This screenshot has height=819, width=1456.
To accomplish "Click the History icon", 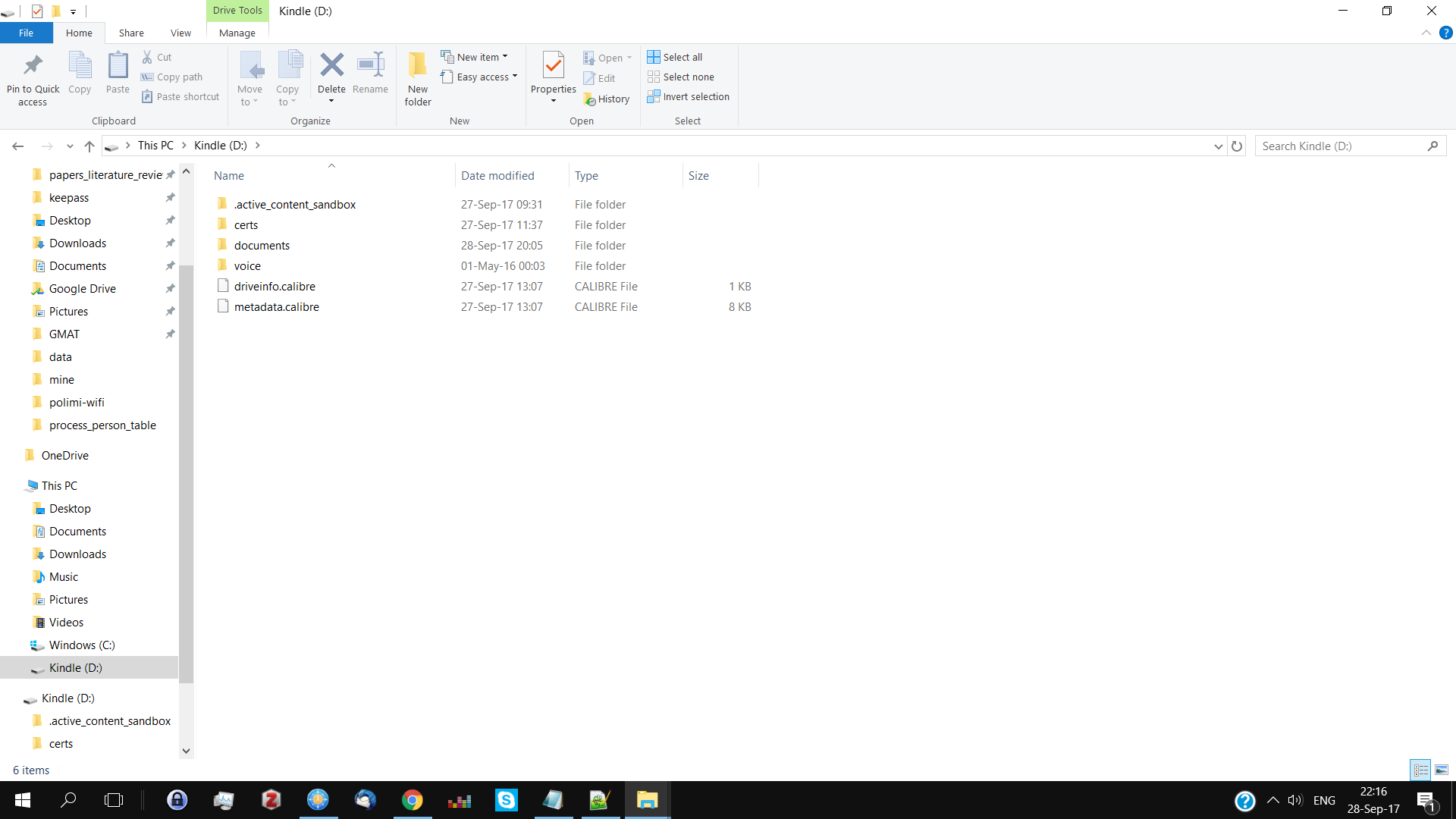I will pyautogui.click(x=607, y=99).
